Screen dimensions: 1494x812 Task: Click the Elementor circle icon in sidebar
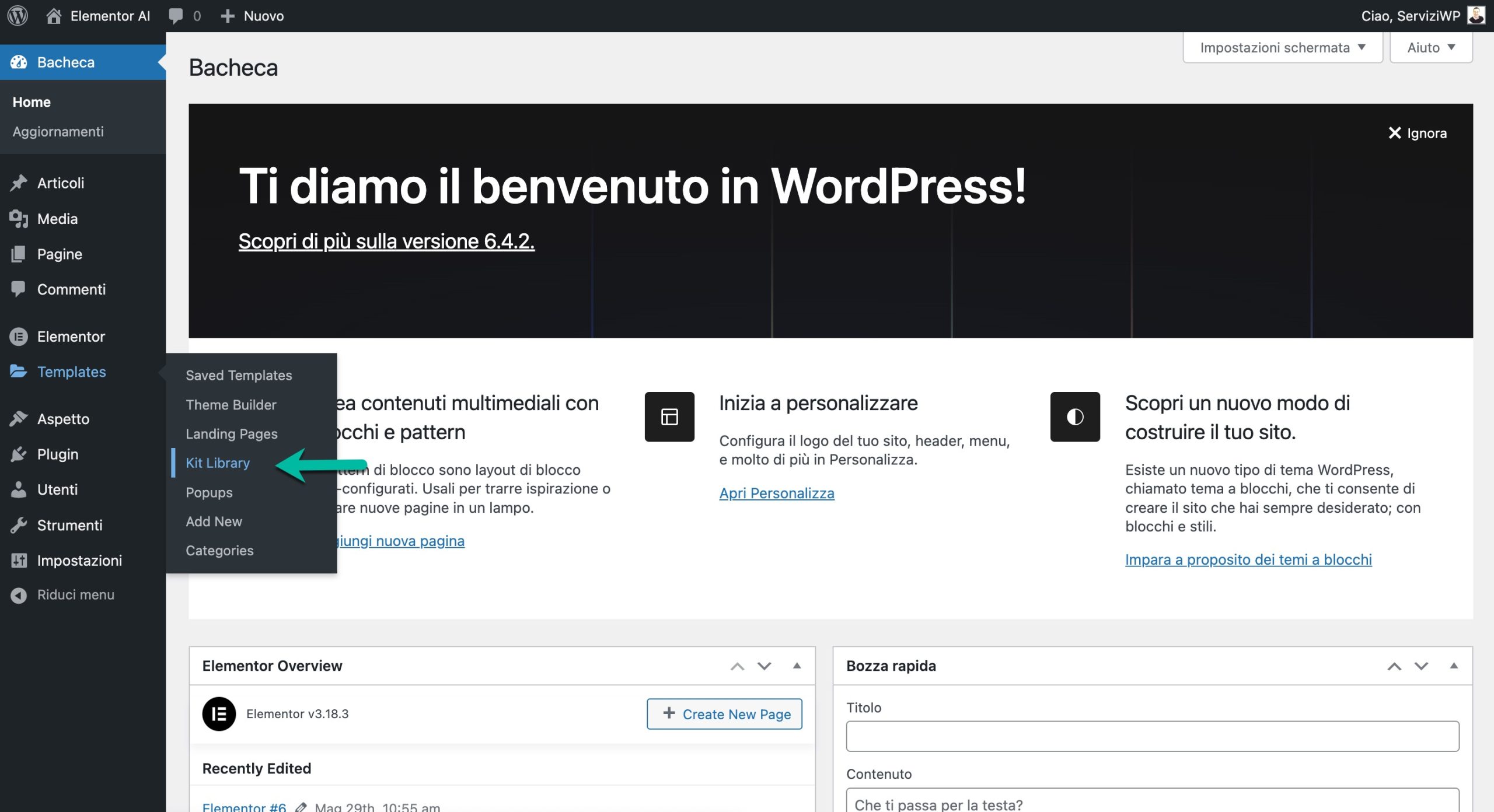coord(19,337)
